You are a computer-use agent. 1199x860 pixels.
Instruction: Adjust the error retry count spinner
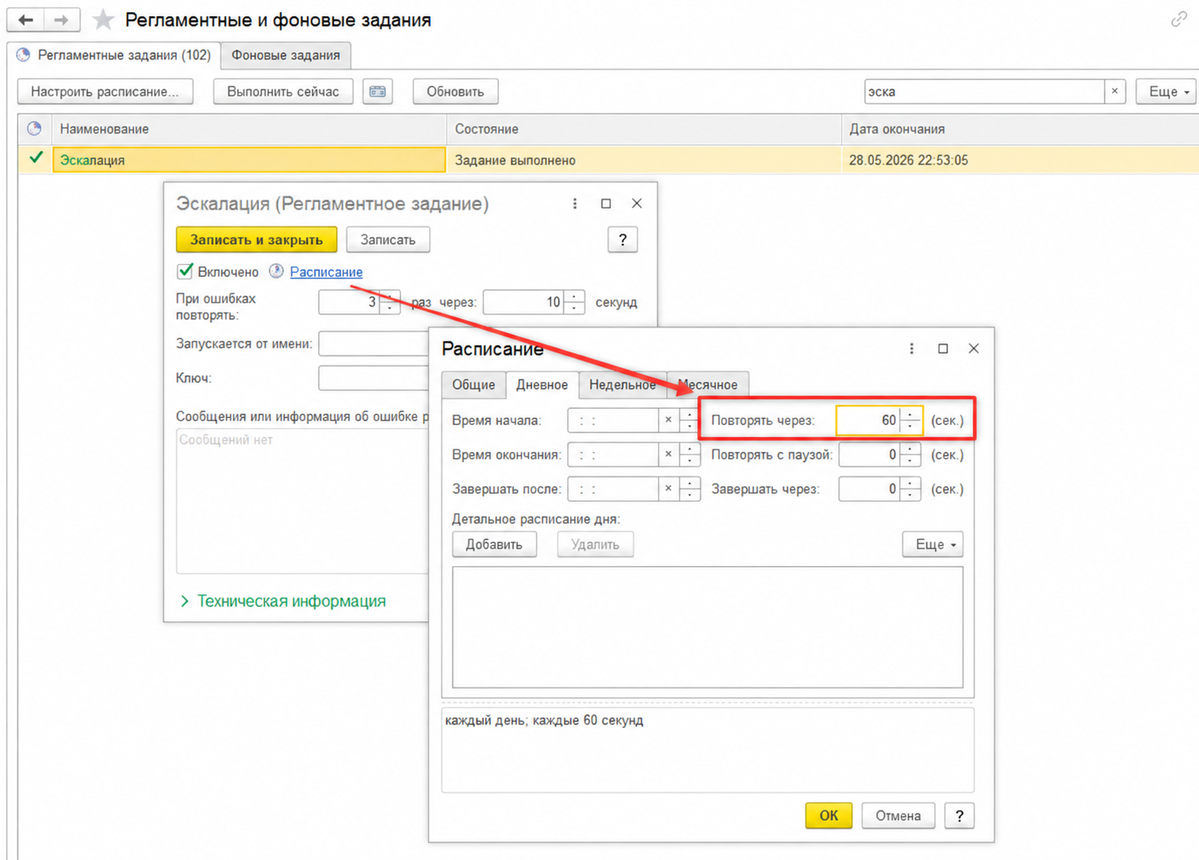pyautogui.click(x=389, y=302)
